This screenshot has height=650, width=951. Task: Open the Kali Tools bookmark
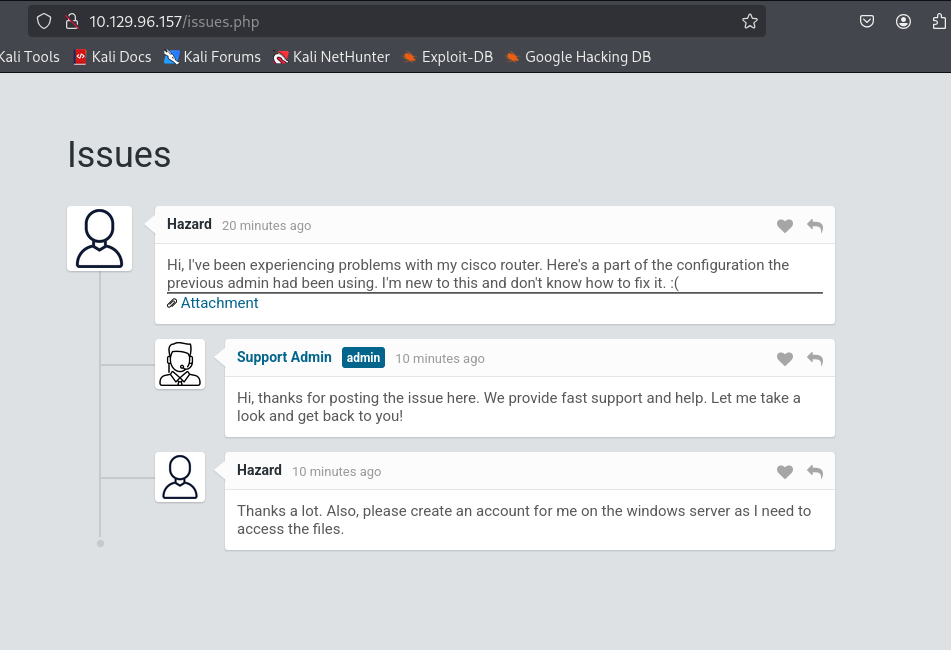point(29,57)
